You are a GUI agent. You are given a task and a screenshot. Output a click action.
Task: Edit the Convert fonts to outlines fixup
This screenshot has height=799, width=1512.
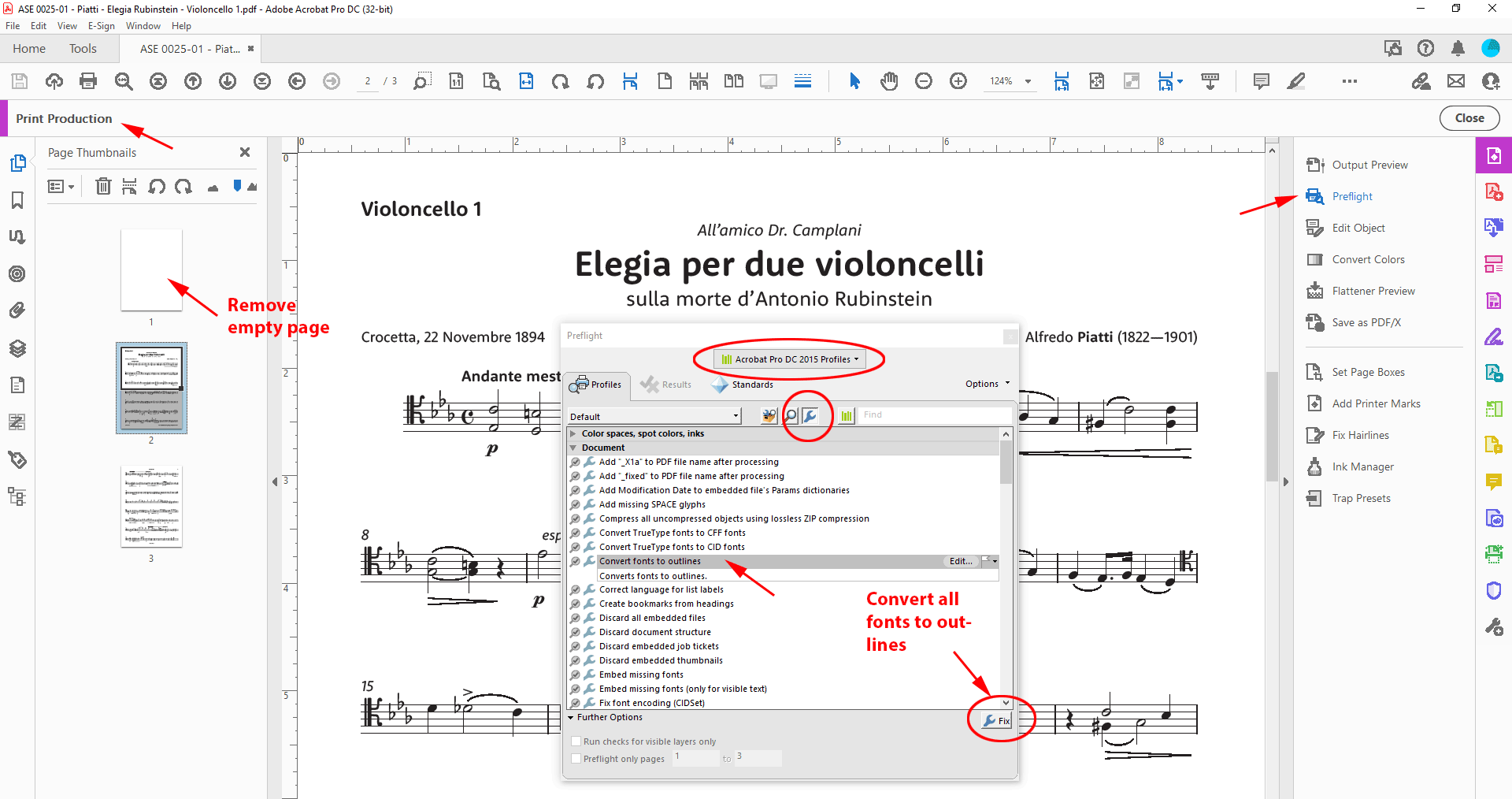[959, 561]
